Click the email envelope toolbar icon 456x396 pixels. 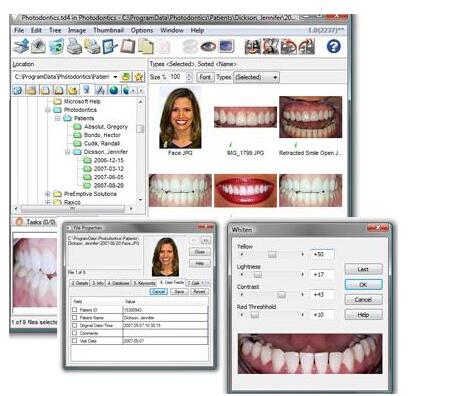(x=39, y=46)
